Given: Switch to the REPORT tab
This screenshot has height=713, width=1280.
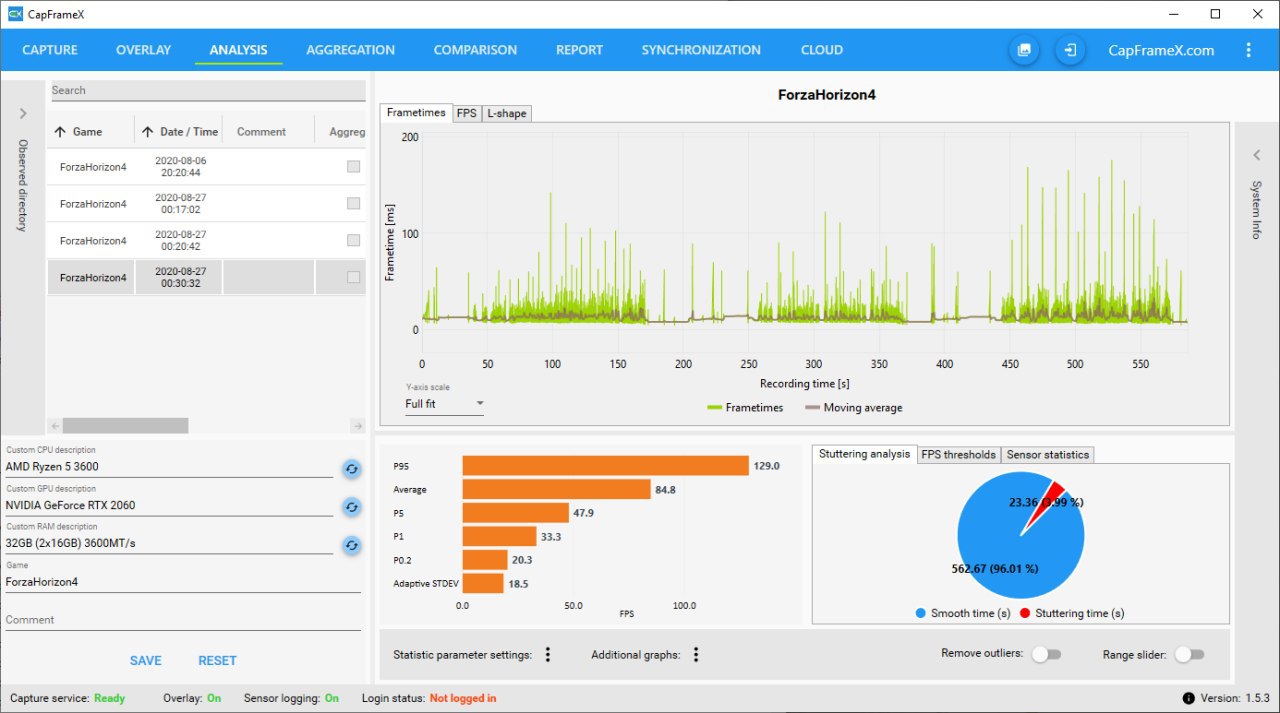Looking at the screenshot, I should (579, 50).
